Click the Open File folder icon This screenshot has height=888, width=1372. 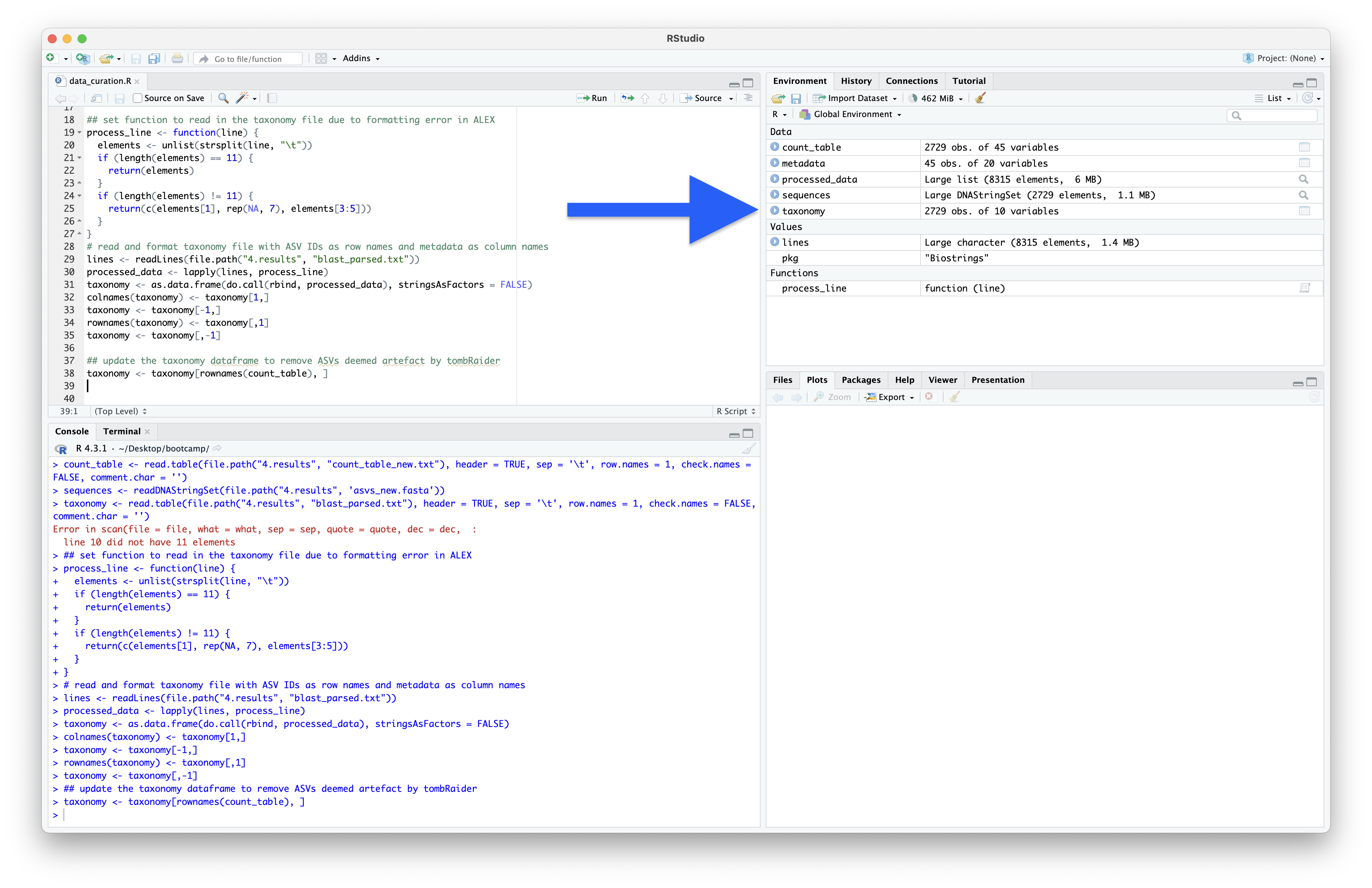tap(106, 58)
